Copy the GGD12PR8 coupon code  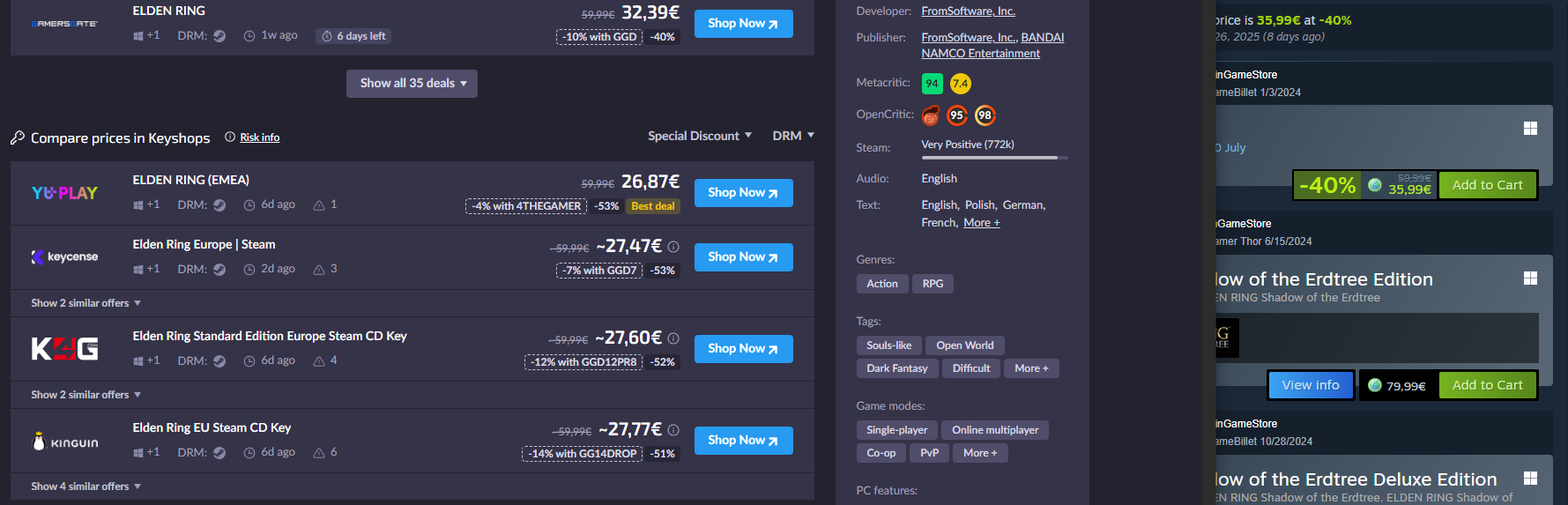click(x=583, y=362)
